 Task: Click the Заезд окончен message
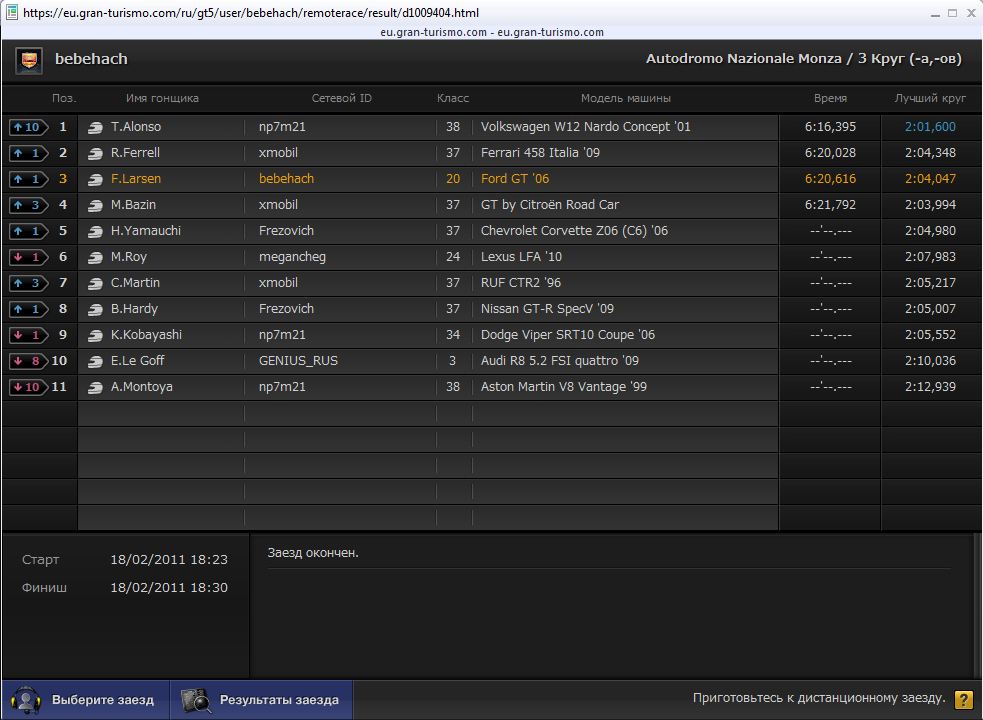coord(313,553)
